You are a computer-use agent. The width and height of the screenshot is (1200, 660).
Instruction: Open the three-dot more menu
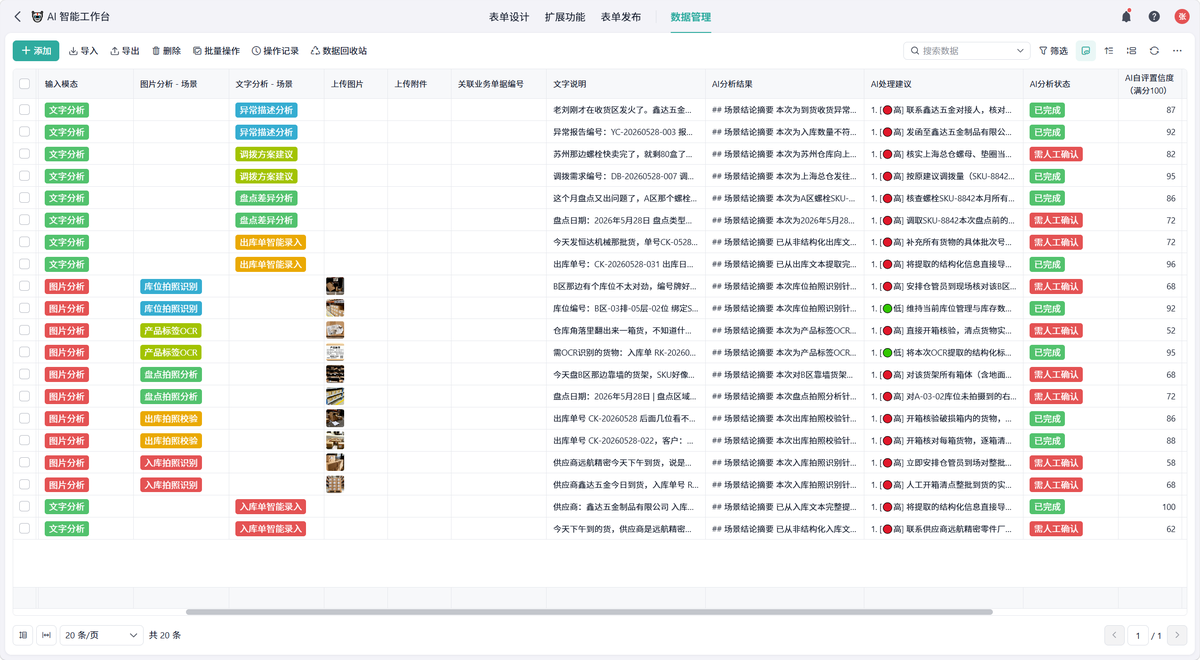coord(1177,51)
